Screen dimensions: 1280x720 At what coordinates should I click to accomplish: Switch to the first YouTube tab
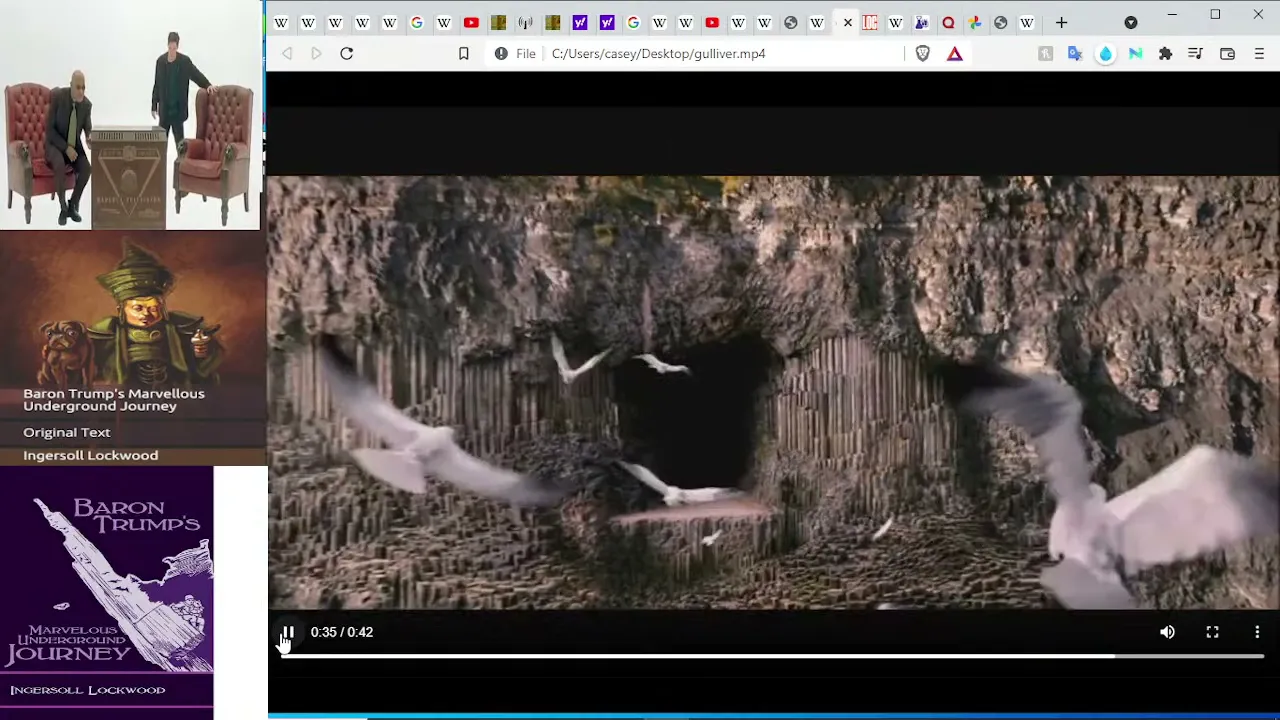(x=471, y=22)
